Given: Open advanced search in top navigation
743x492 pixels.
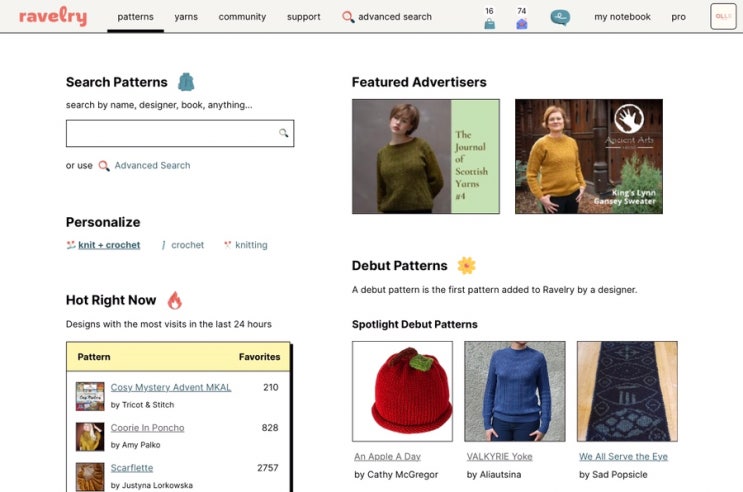Looking at the screenshot, I should click(395, 17).
